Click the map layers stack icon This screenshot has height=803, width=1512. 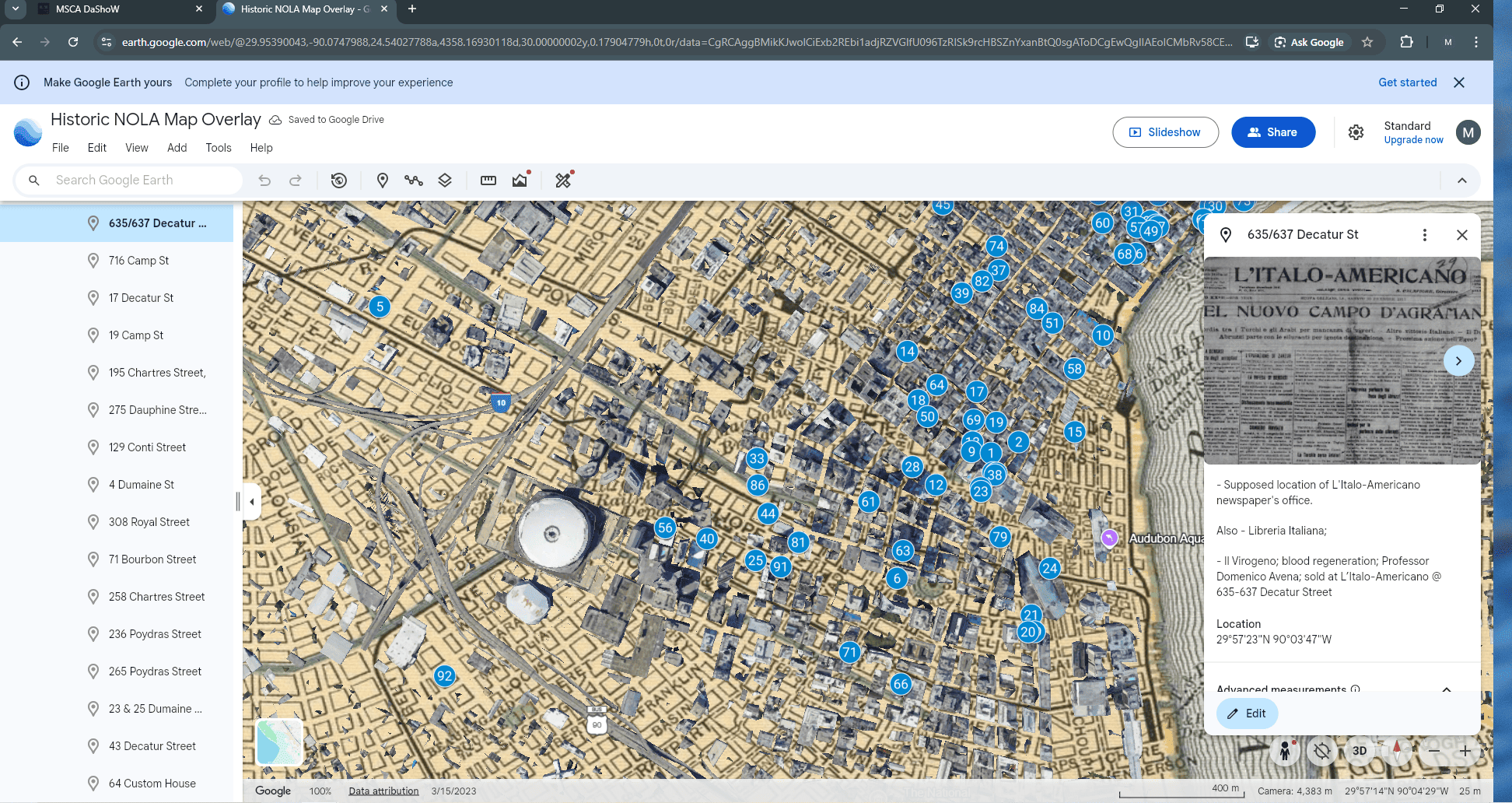pos(445,181)
